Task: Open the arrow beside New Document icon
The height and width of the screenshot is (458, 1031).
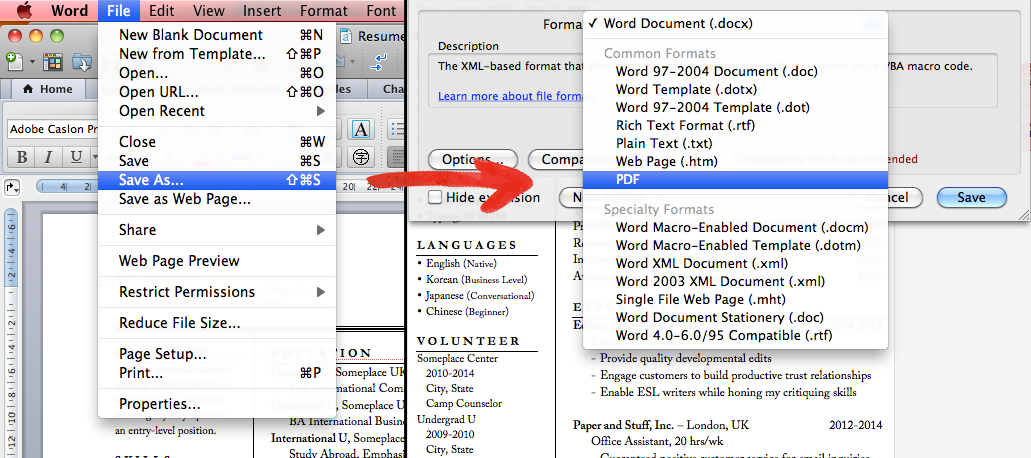Action: coord(32,63)
